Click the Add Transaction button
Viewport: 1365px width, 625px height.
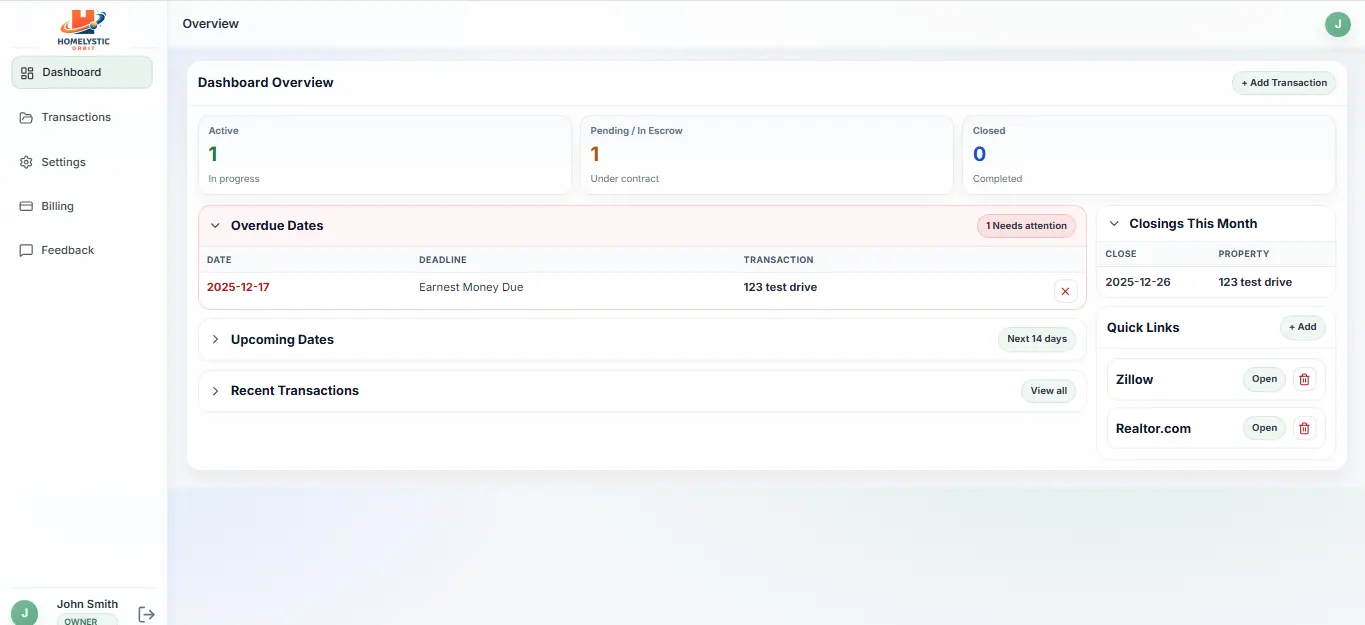pos(1284,82)
